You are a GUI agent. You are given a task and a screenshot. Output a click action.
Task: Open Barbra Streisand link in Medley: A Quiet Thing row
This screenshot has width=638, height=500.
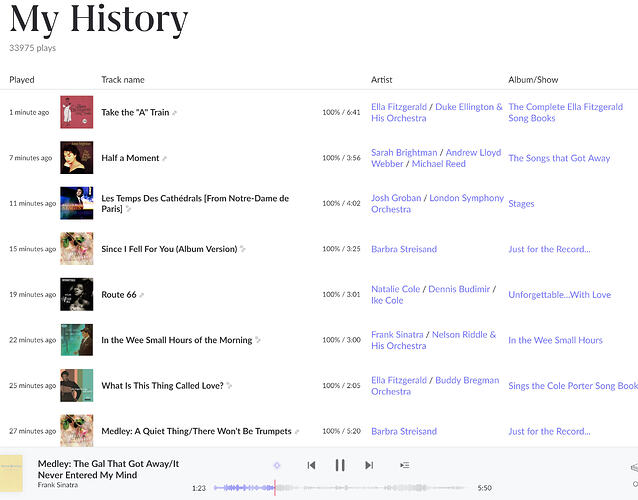(404, 431)
